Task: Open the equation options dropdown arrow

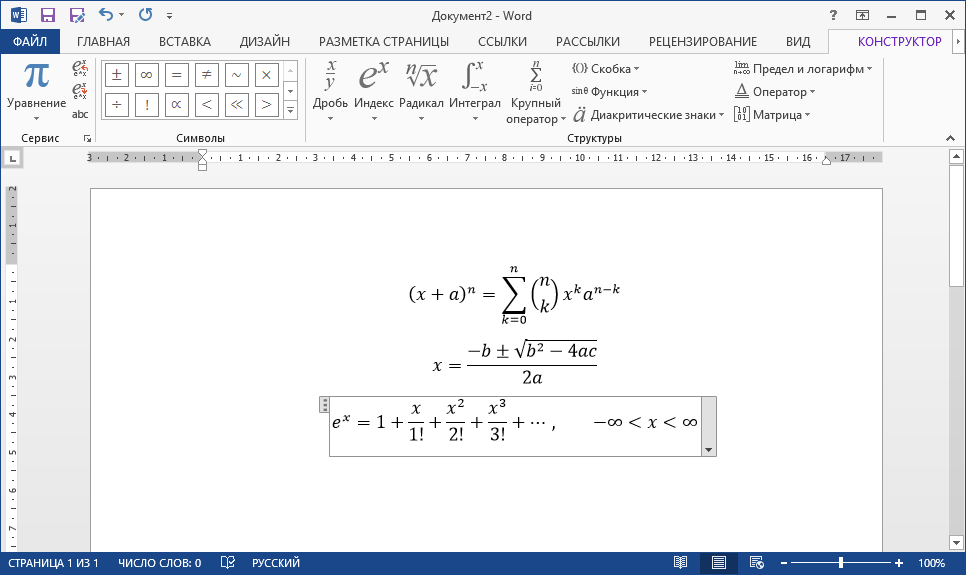Action: pos(708,449)
